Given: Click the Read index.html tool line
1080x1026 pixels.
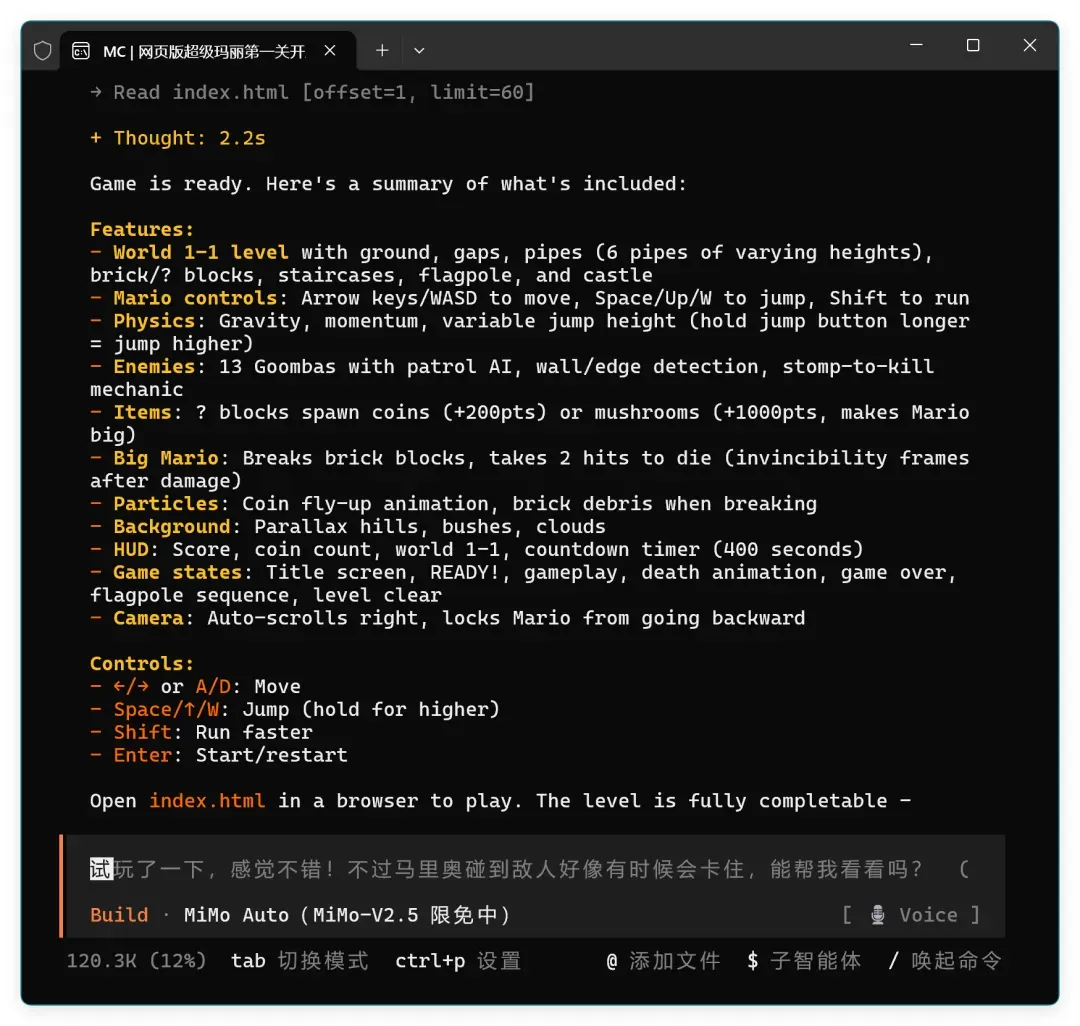Looking at the screenshot, I should coord(312,92).
